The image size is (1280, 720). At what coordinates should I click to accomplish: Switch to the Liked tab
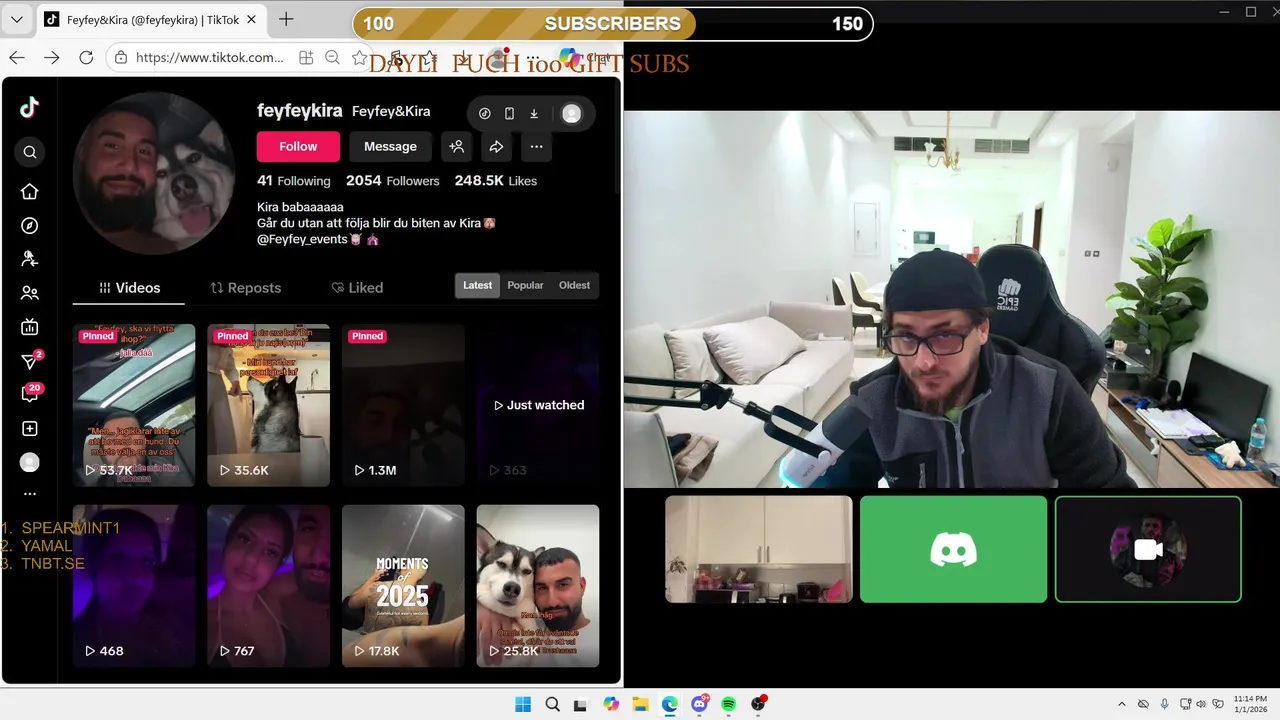coord(357,288)
